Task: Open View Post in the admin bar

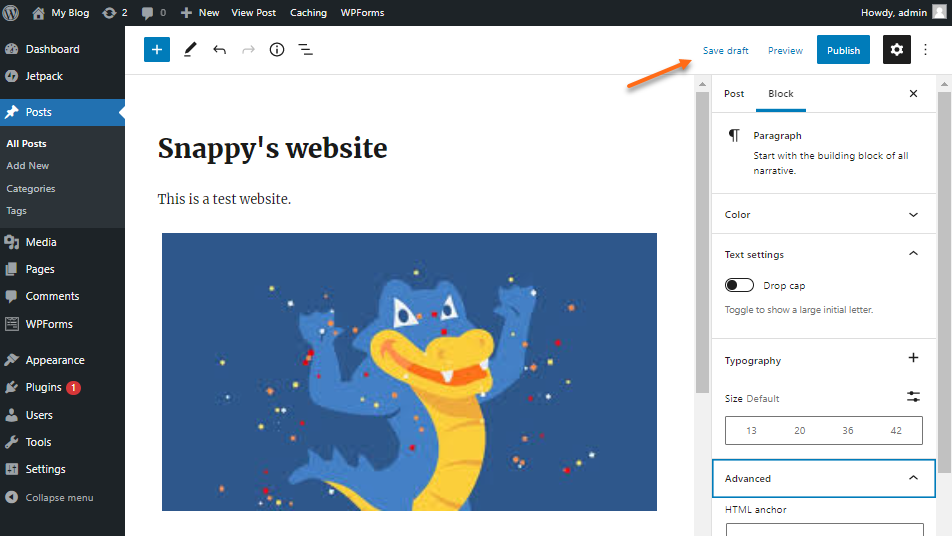Action: (x=253, y=12)
